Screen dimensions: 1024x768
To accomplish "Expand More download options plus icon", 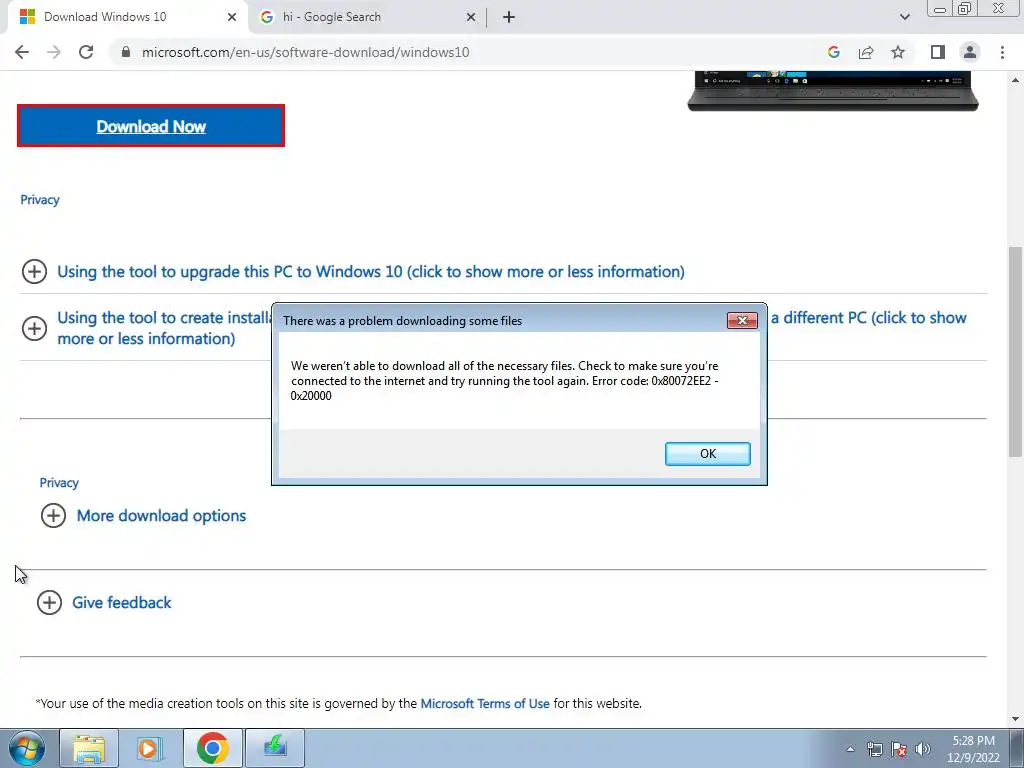I will tap(53, 515).
